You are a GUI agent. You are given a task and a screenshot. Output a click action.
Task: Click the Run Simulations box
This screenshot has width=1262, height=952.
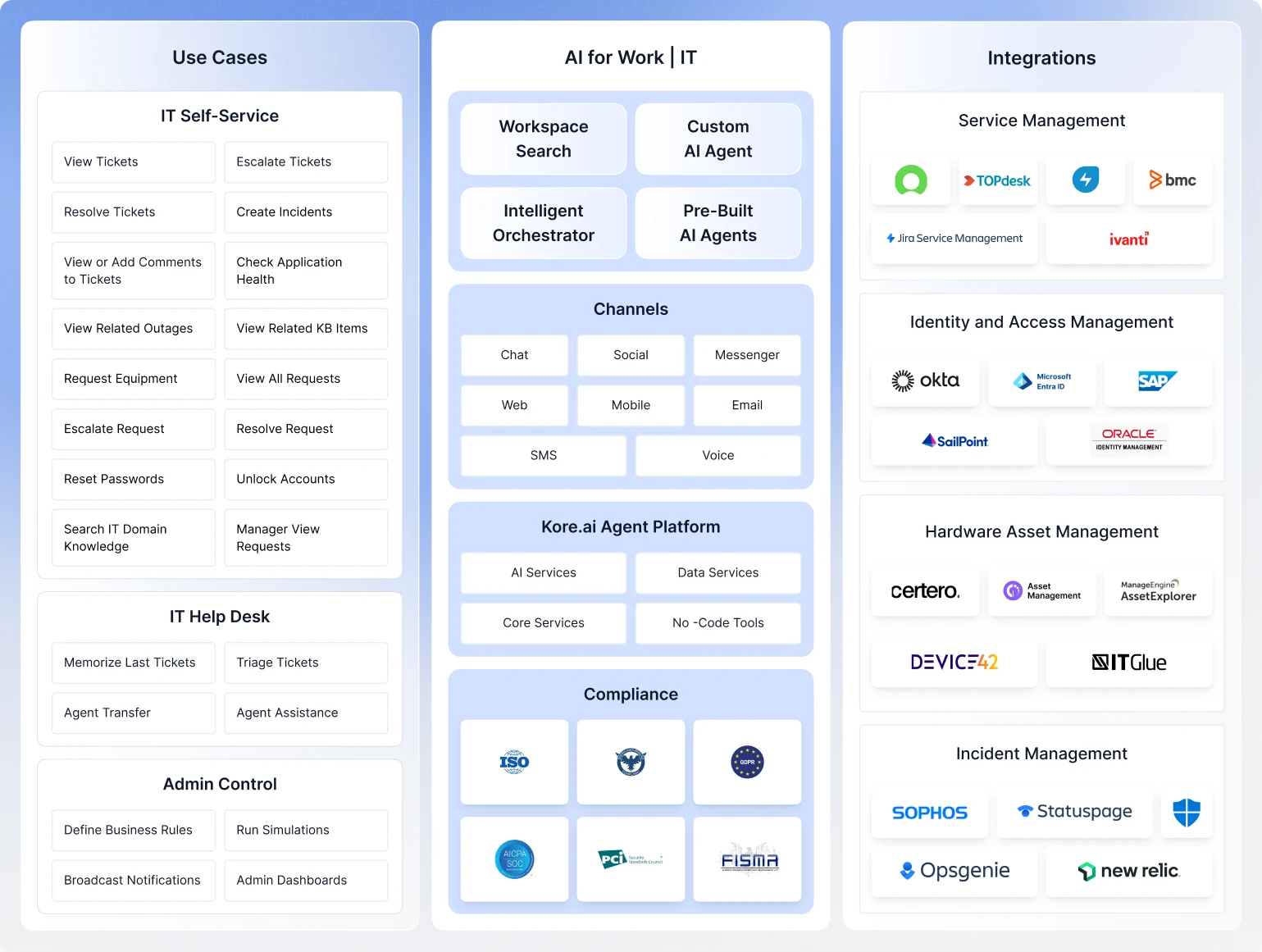click(x=306, y=831)
